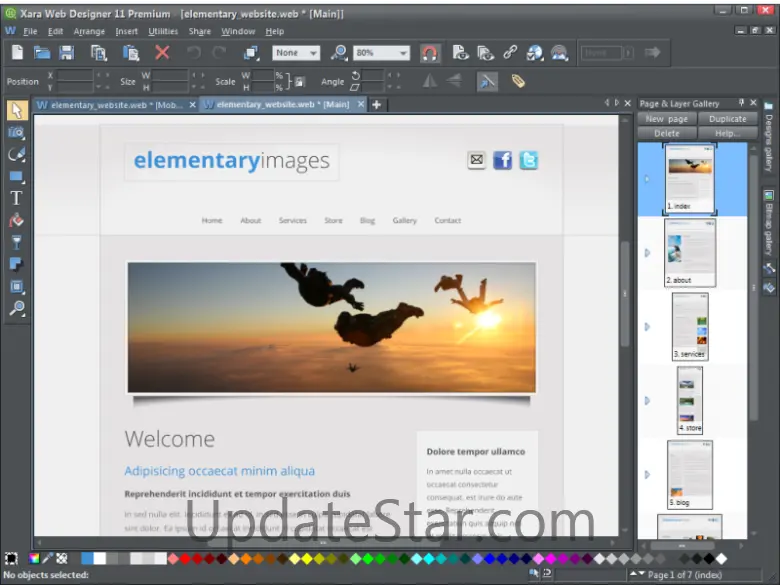Open the Insert menu
The width and height of the screenshot is (780, 585).
click(126, 31)
